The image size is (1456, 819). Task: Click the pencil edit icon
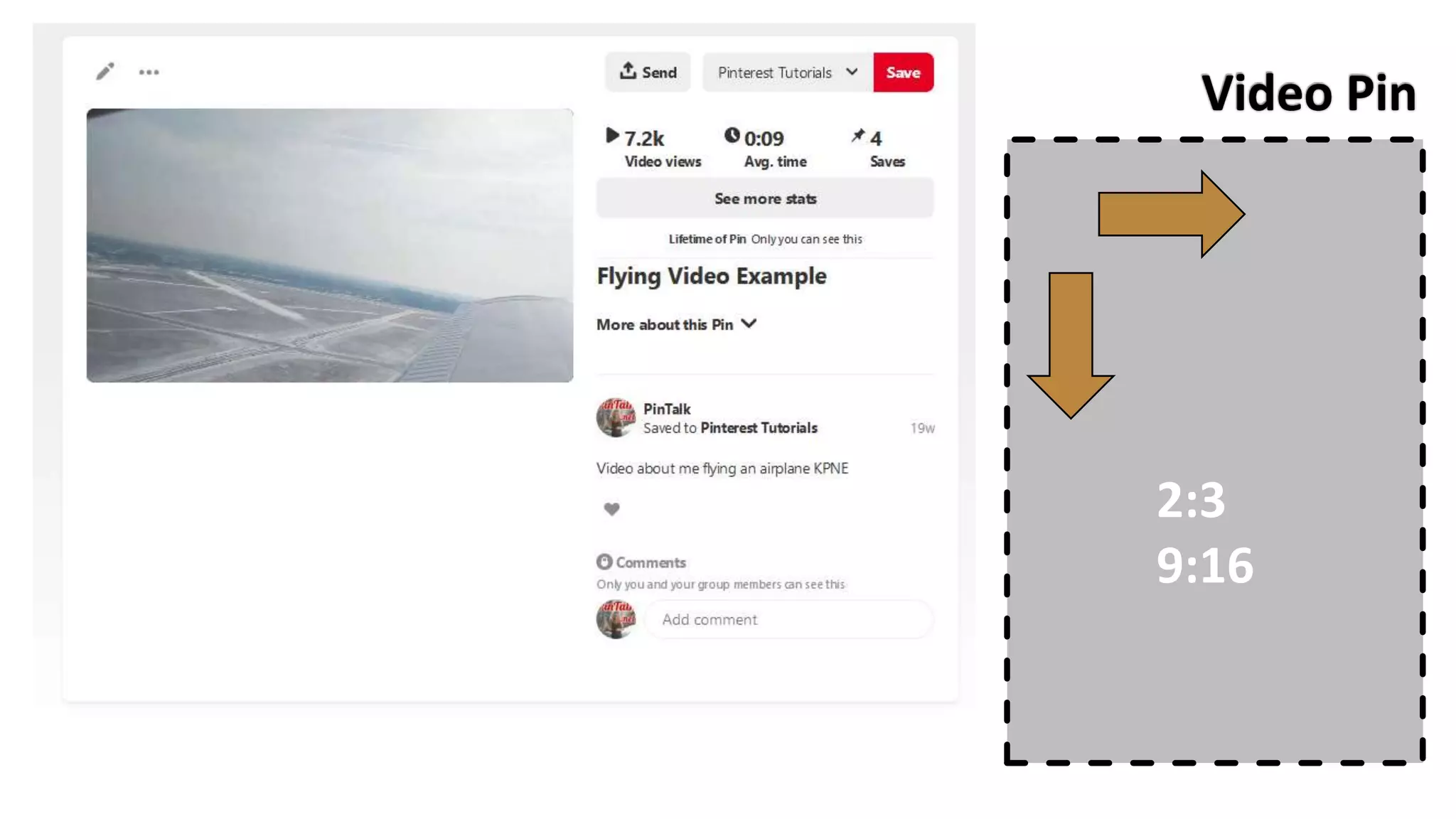105,71
